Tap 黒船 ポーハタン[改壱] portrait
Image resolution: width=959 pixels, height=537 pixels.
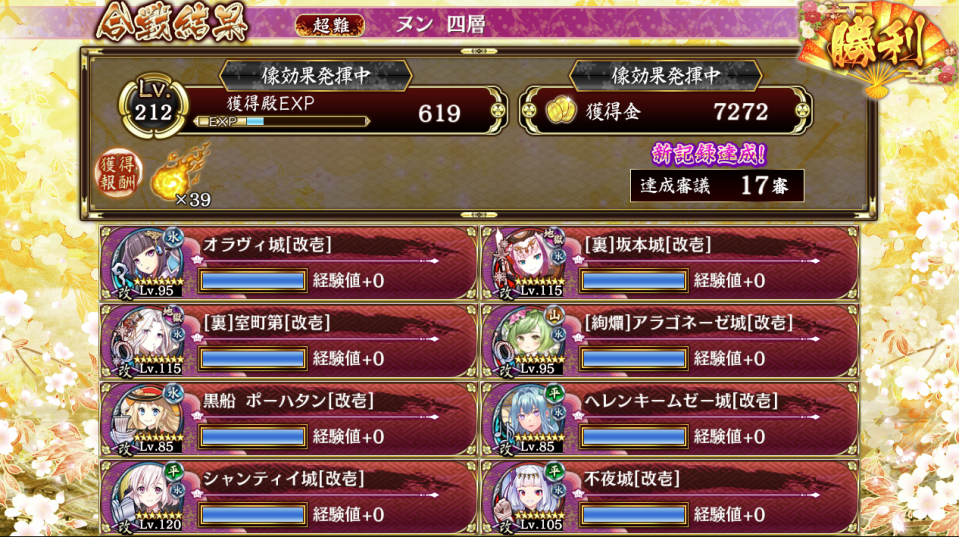(147, 419)
